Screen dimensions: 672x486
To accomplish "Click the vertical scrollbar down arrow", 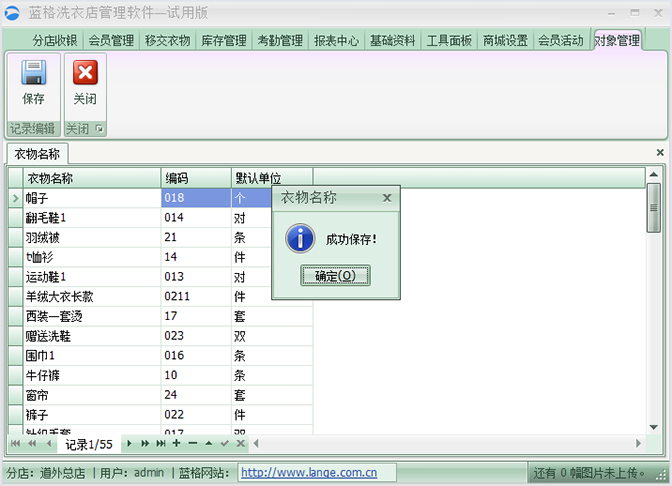I will (x=653, y=424).
